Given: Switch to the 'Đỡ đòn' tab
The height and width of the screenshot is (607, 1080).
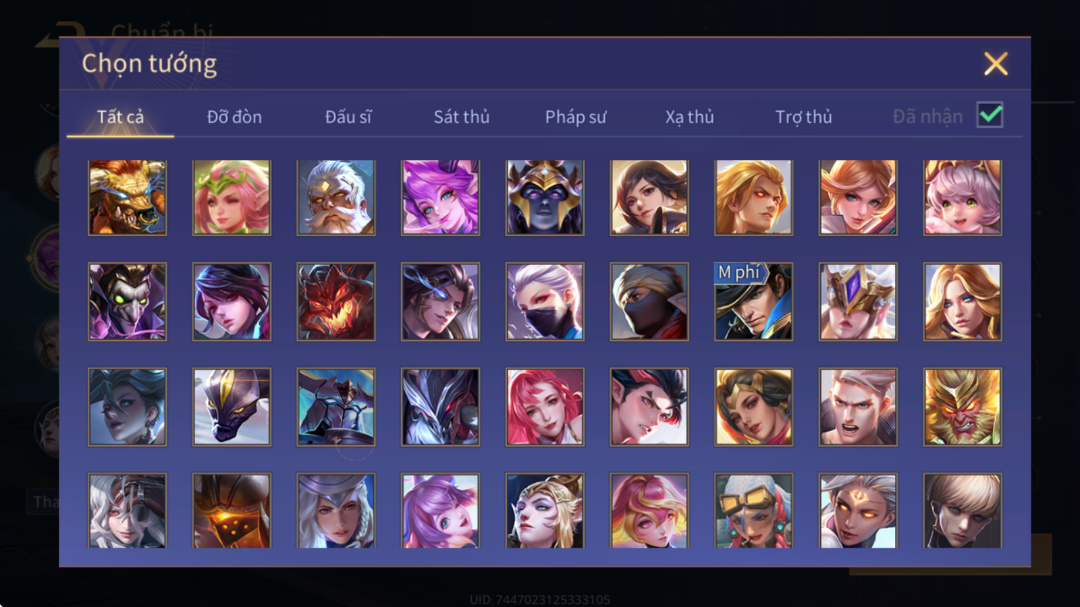Looking at the screenshot, I should point(234,117).
